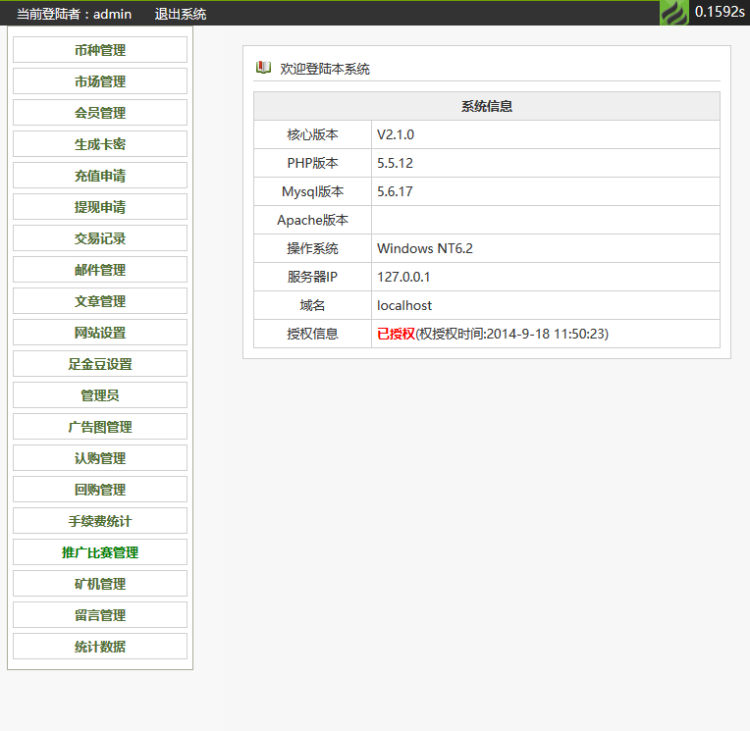Select core version value V2.1.0

pos(396,135)
